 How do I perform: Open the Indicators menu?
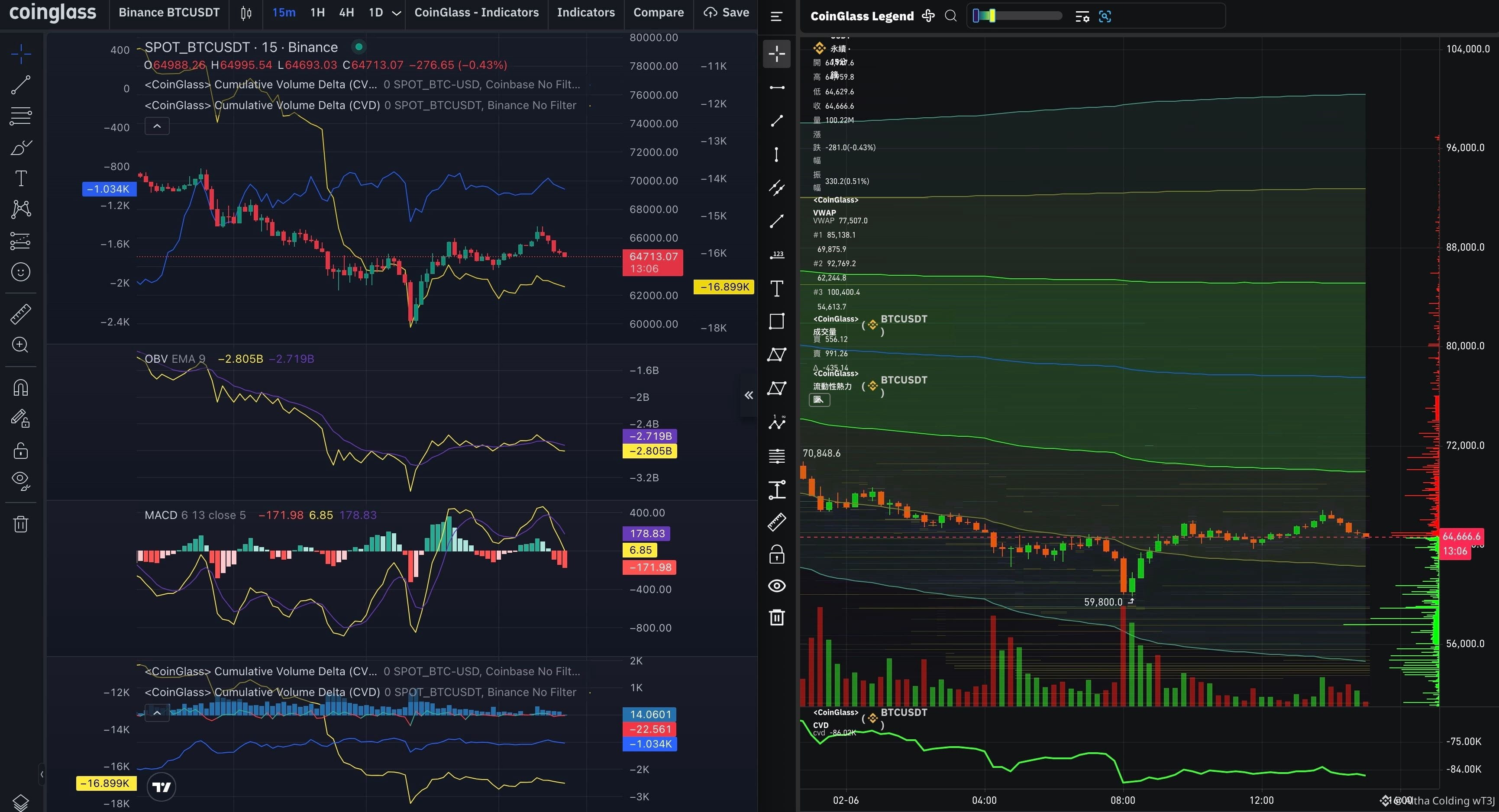click(585, 13)
